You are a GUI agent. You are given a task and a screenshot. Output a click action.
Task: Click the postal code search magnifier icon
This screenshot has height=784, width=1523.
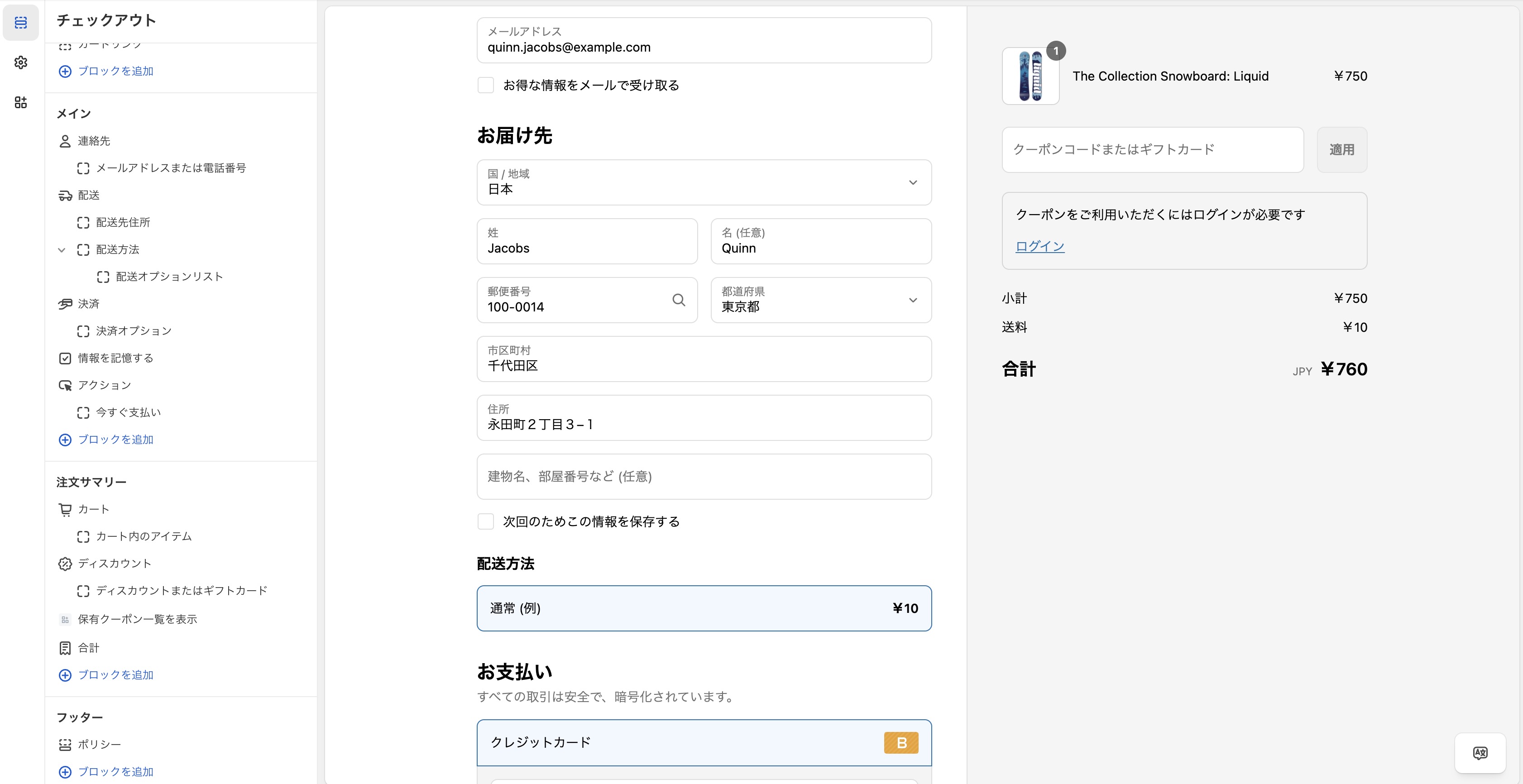tap(678, 301)
